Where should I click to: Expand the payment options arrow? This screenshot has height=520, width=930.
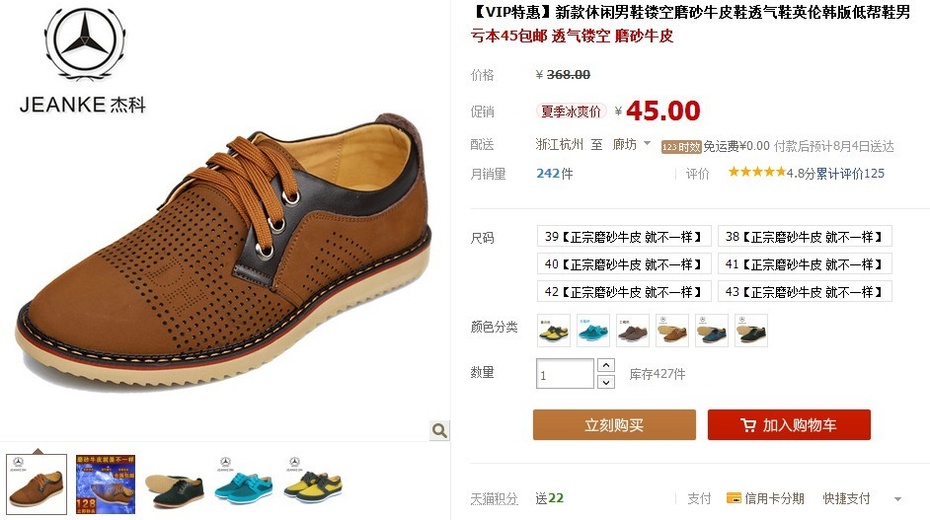898,499
